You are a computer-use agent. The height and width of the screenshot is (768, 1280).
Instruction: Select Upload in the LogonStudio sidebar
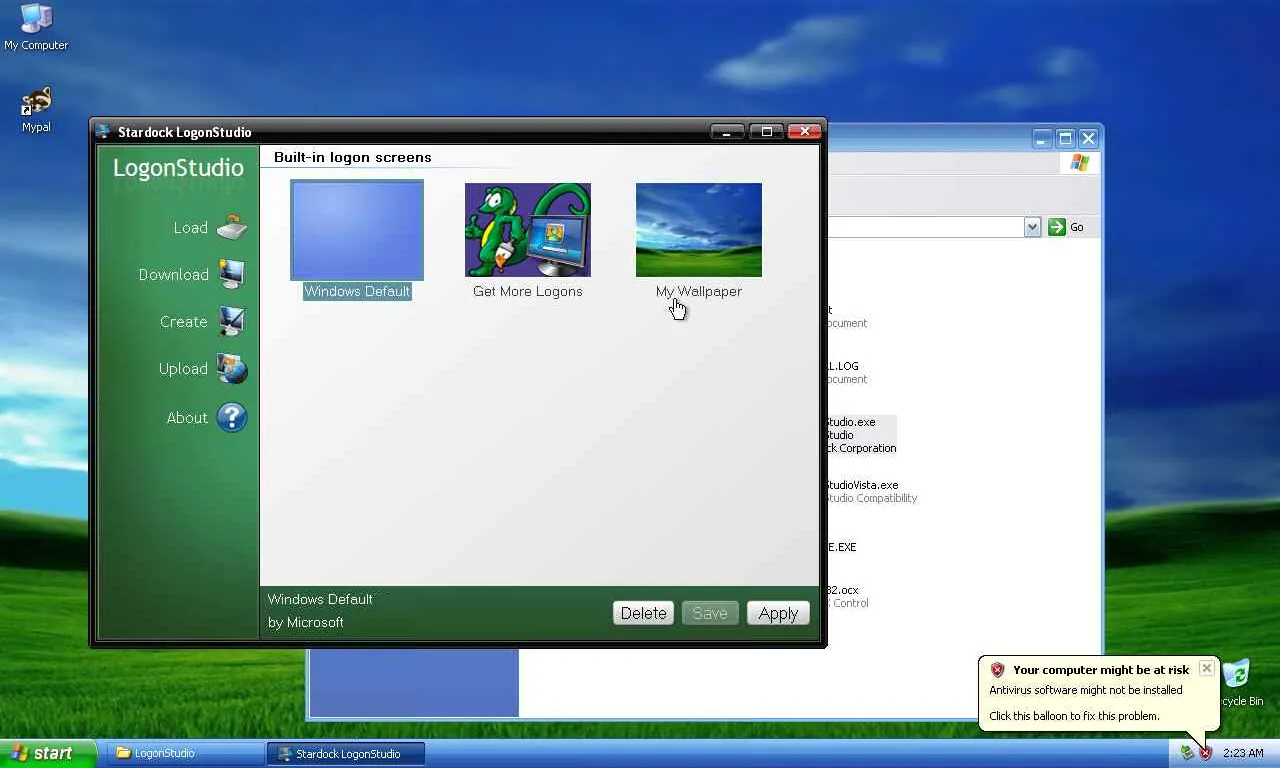point(202,369)
